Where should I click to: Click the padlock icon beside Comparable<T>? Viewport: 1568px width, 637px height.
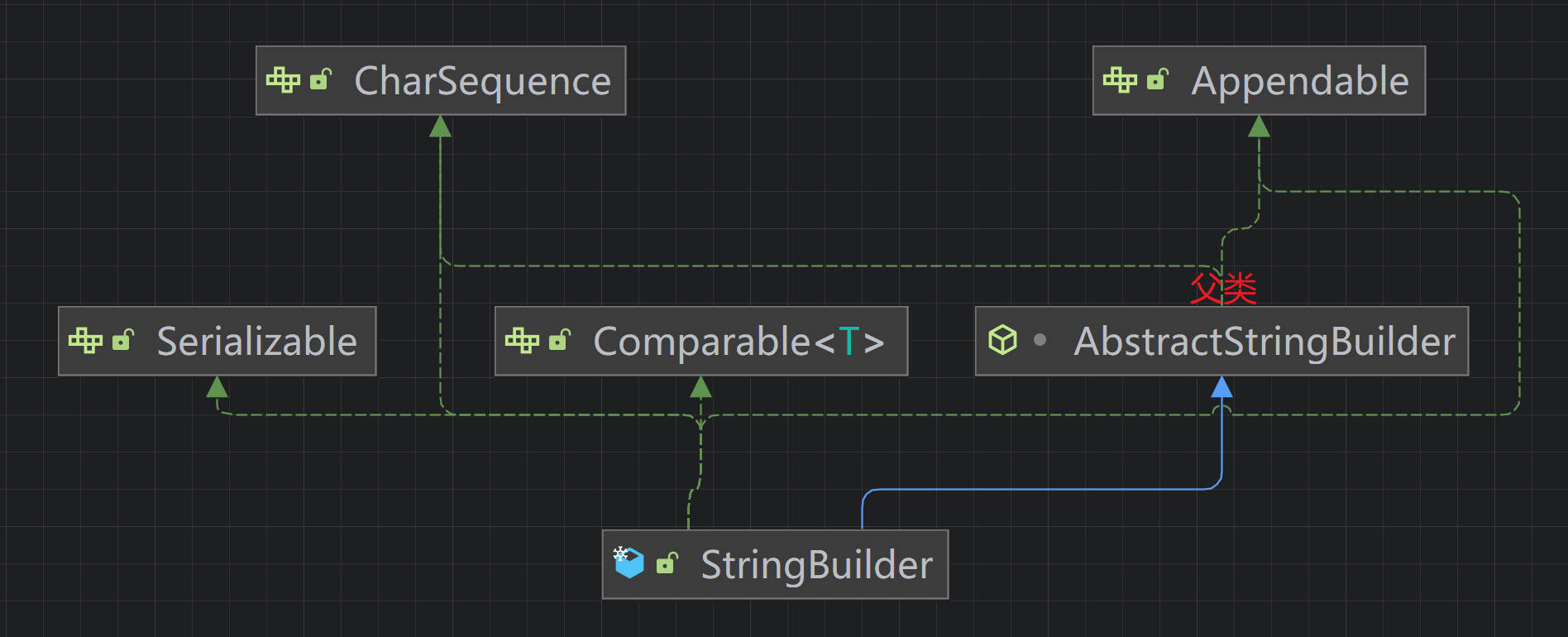(559, 340)
